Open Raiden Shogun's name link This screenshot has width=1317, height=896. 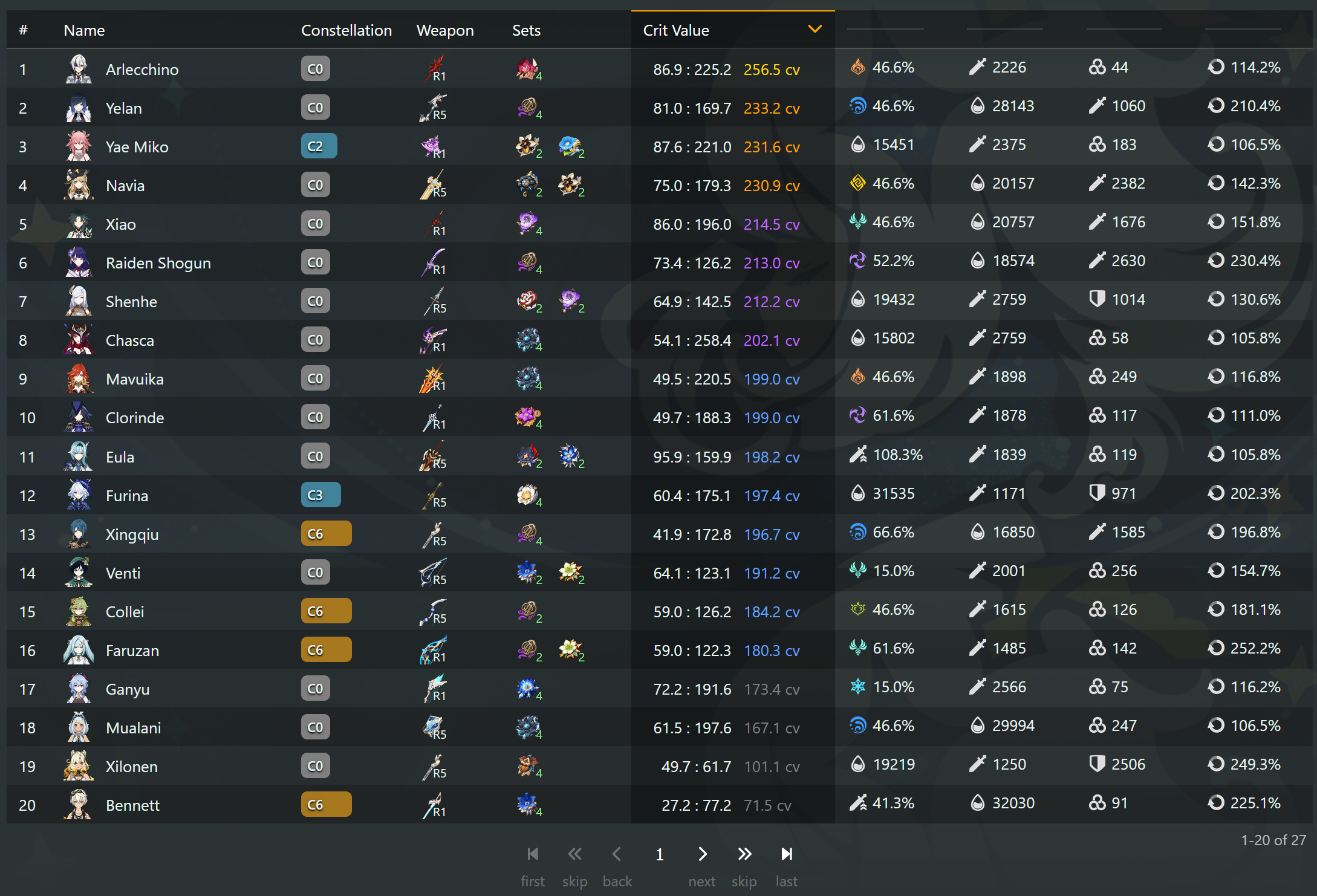coord(158,263)
